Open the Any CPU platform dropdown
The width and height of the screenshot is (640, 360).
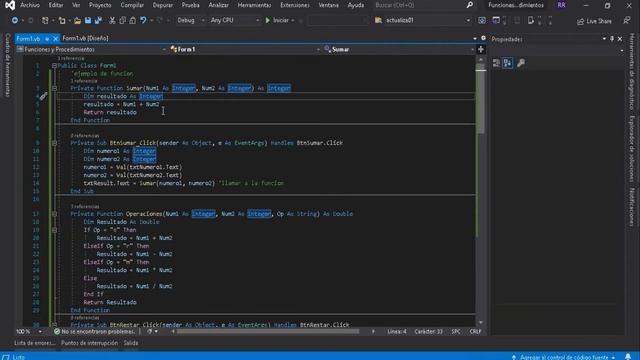pyautogui.click(x=234, y=20)
